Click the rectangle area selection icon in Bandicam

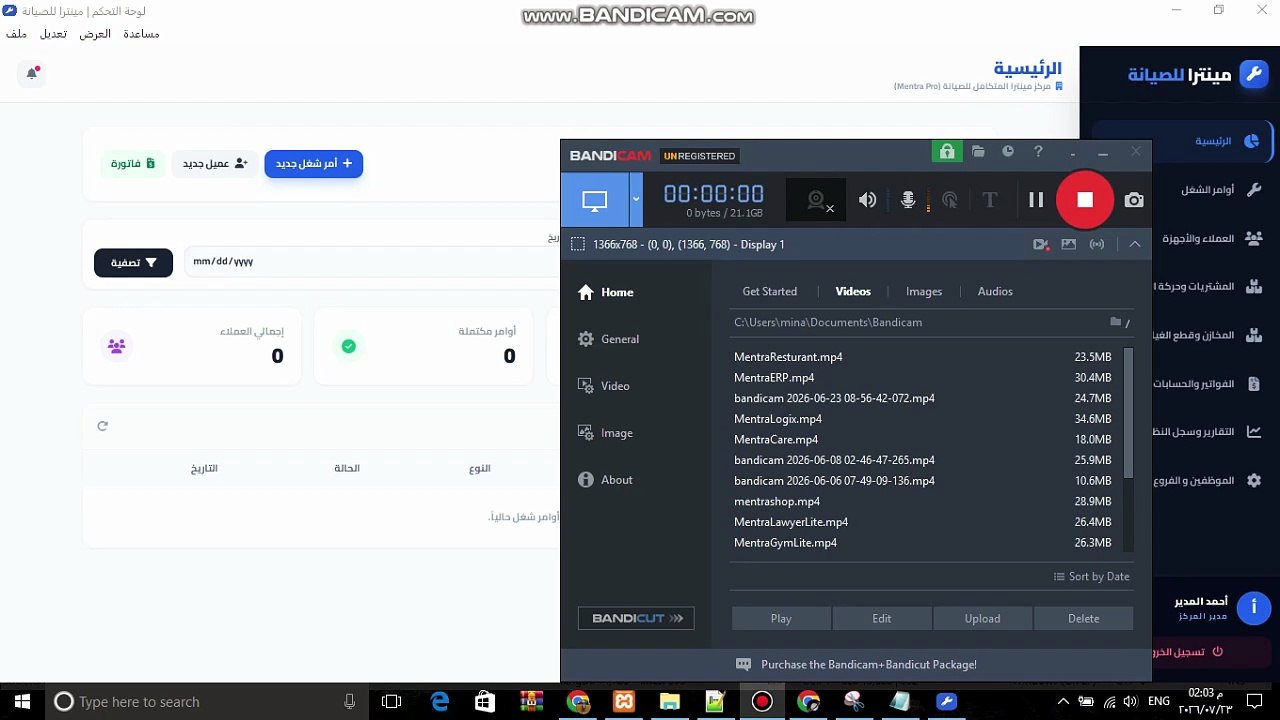(577, 244)
